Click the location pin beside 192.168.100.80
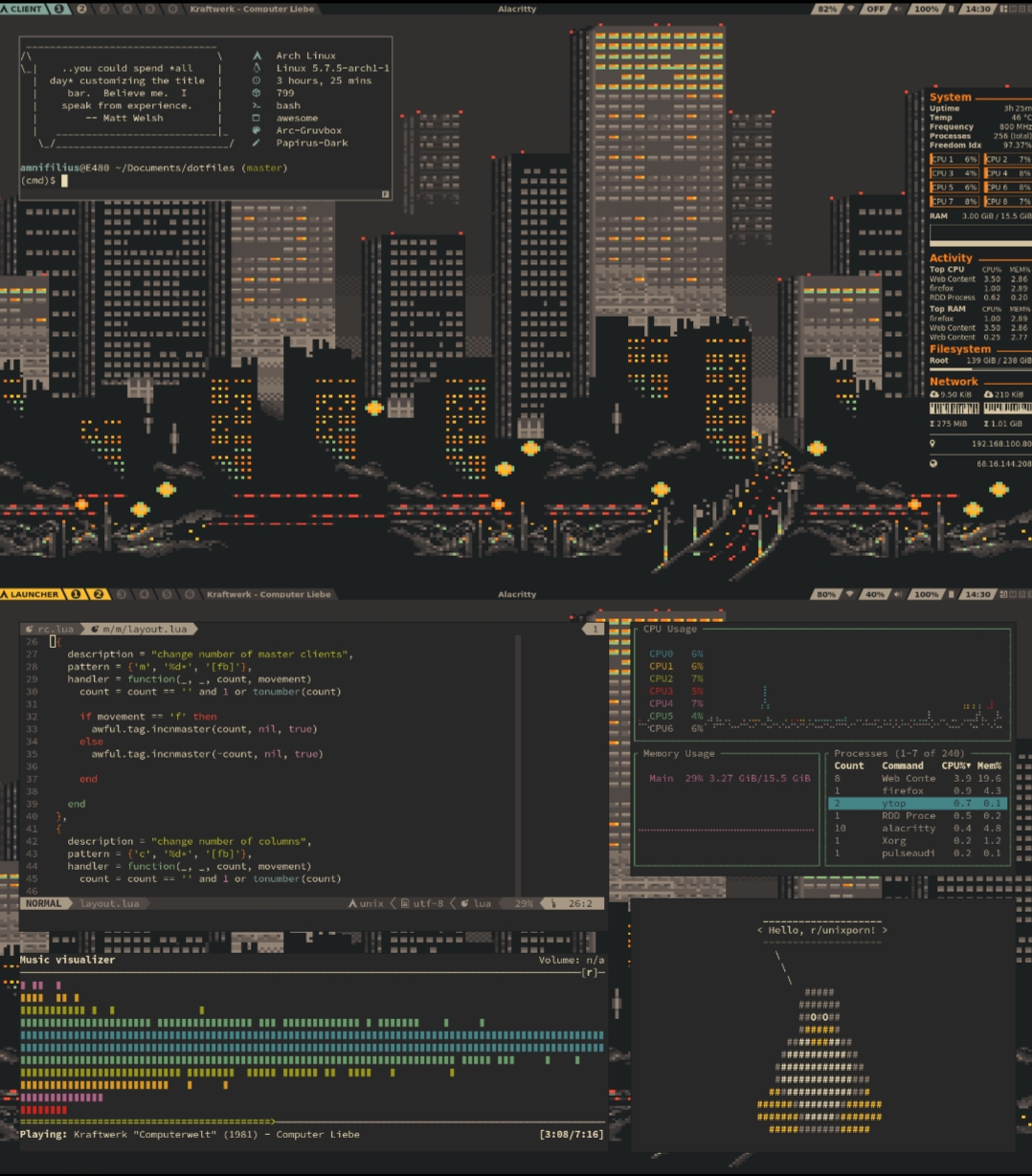Image resolution: width=1032 pixels, height=1176 pixels. [x=933, y=444]
